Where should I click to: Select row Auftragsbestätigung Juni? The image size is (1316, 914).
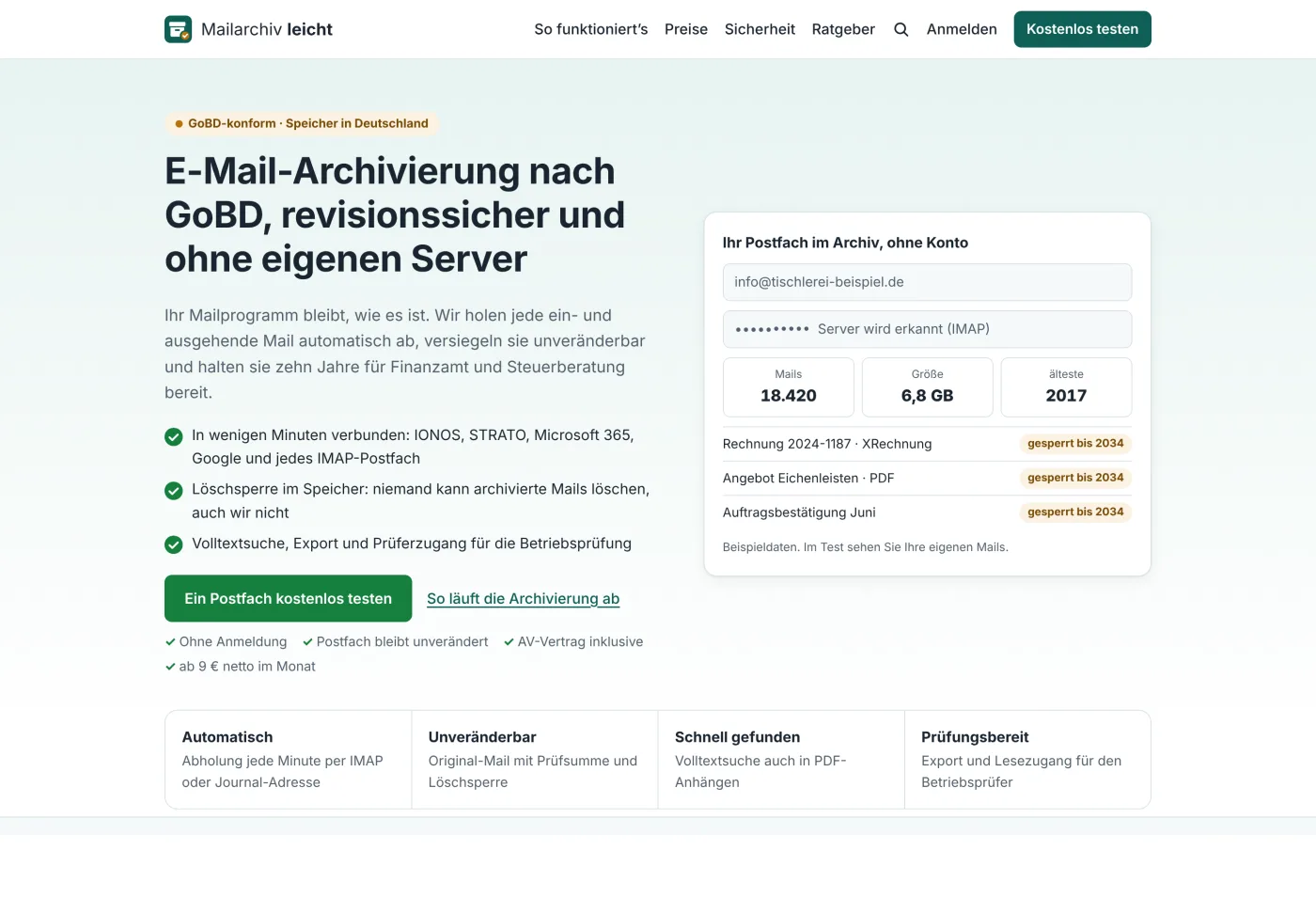click(x=927, y=512)
